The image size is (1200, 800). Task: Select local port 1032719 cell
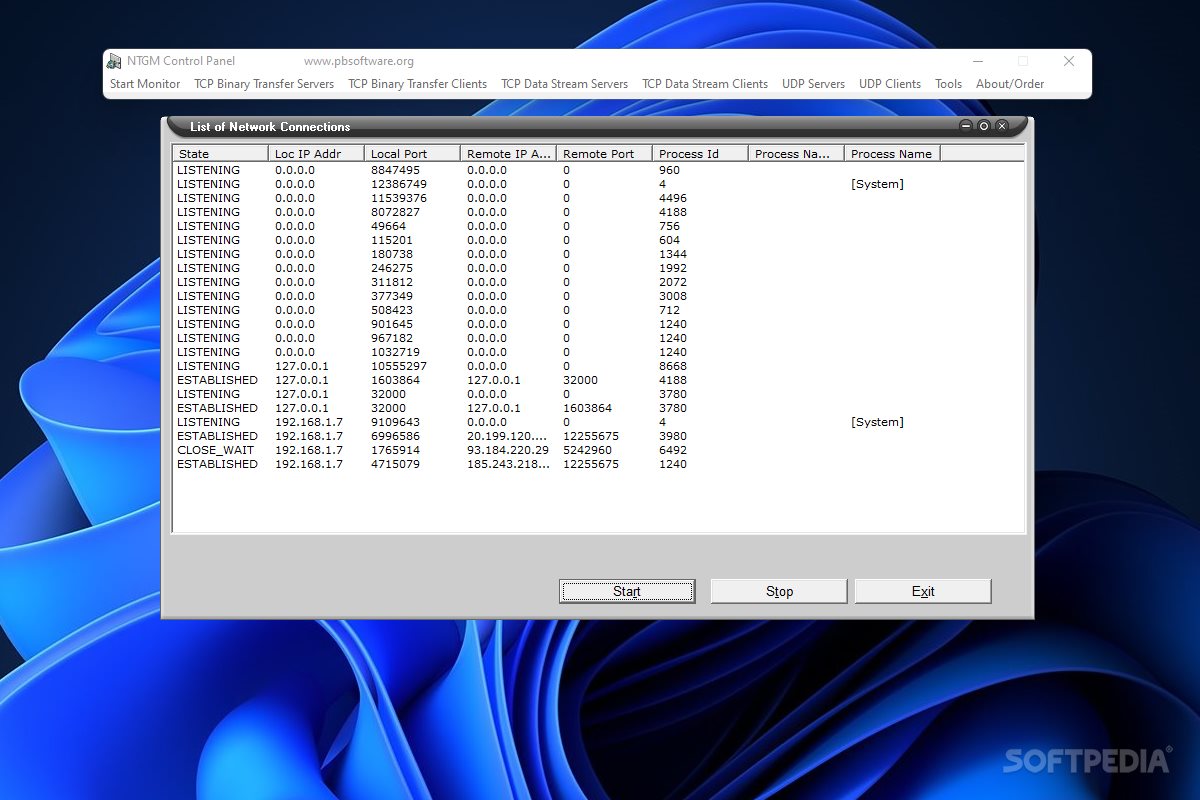click(x=395, y=352)
